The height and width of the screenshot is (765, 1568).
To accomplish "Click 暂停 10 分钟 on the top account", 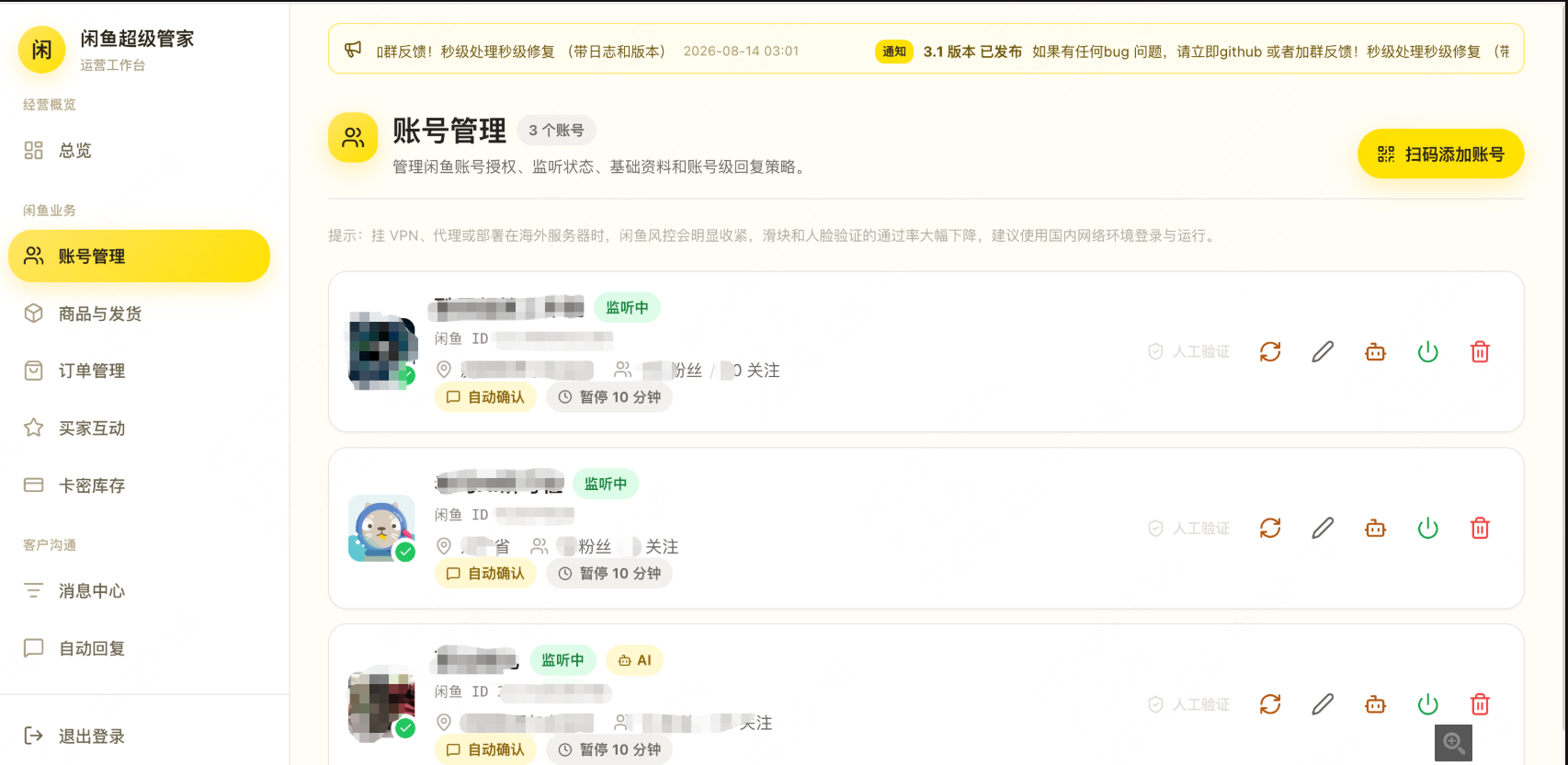I will coord(609,397).
